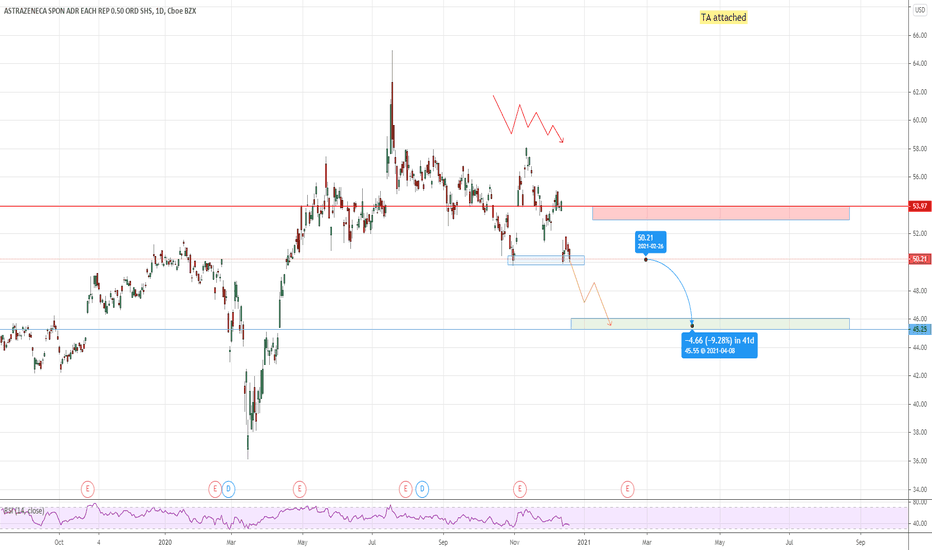Screen dimensions: 932x550
Task: Select the red resistance zone rectangle
Action: (x=720, y=213)
